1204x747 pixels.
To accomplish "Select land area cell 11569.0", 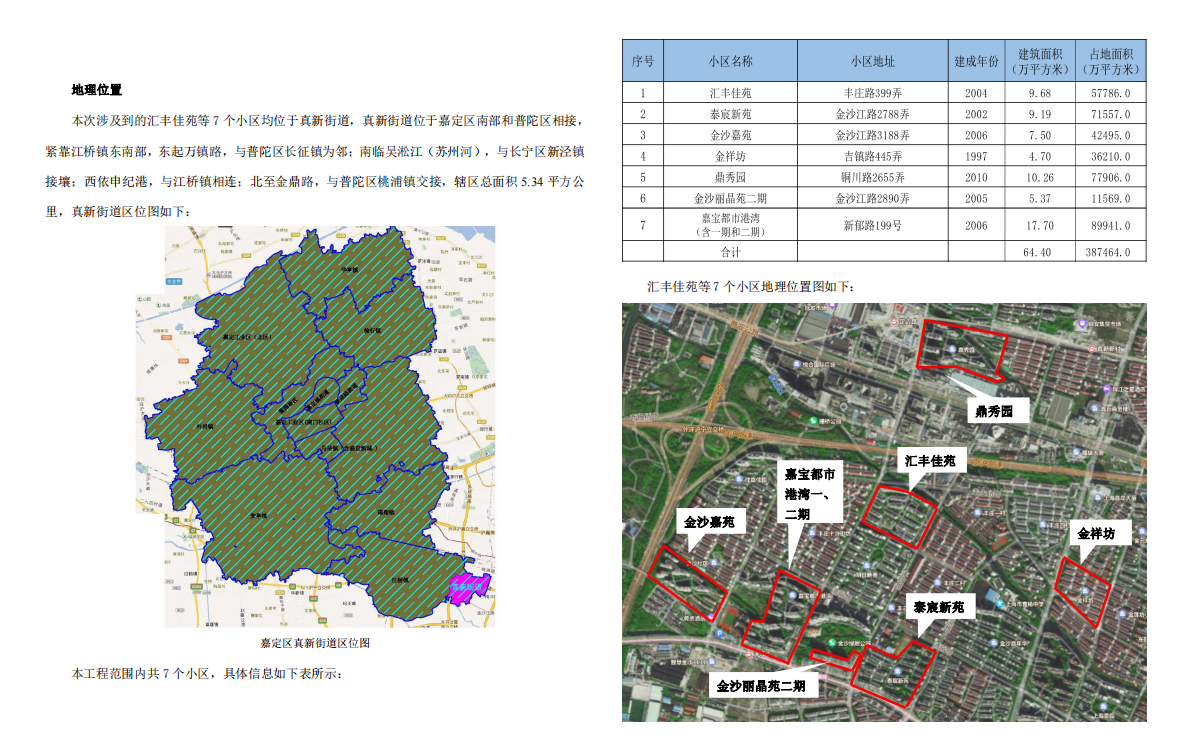I will click(x=1111, y=198).
